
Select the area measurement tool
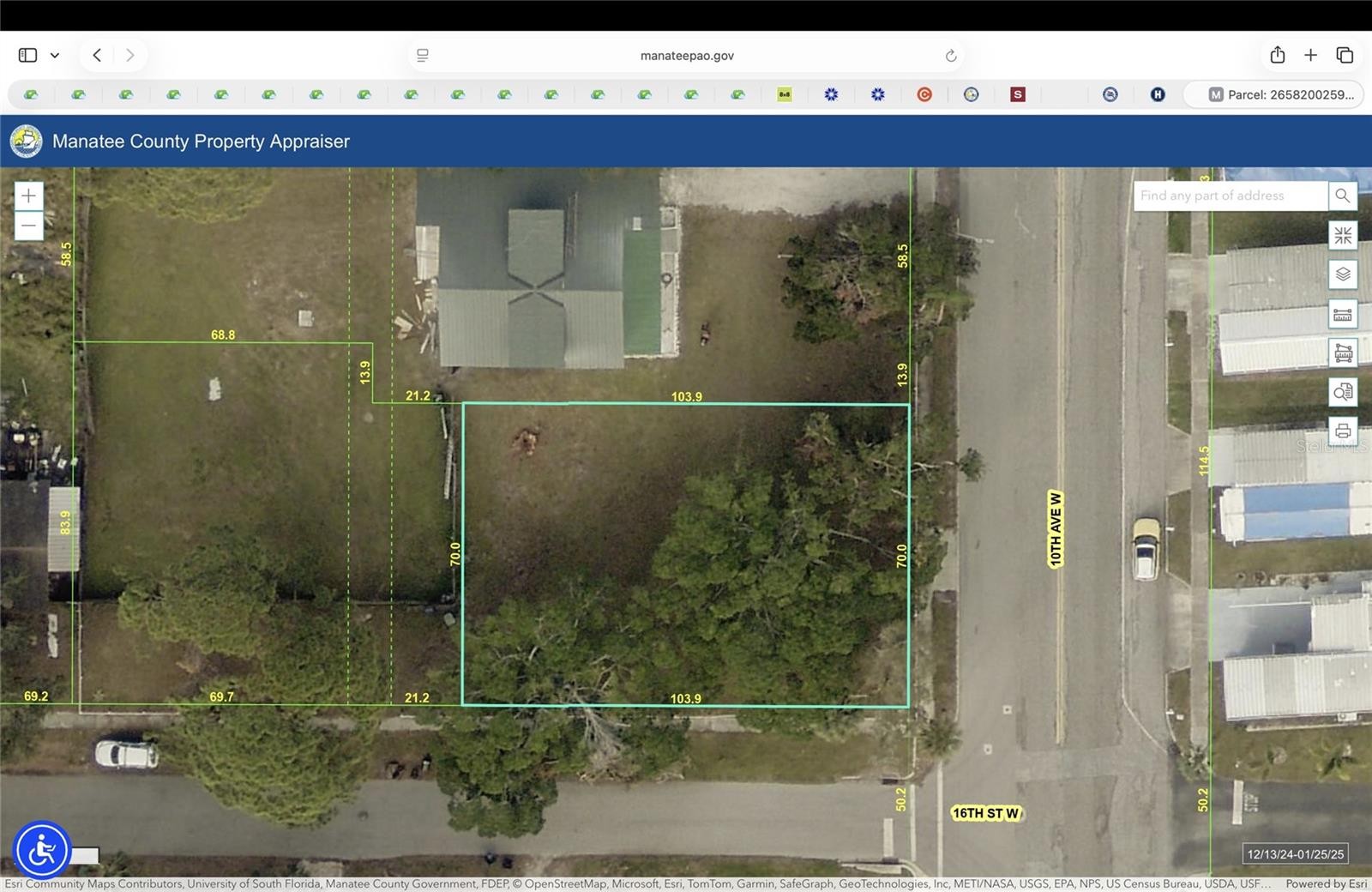[1343, 353]
